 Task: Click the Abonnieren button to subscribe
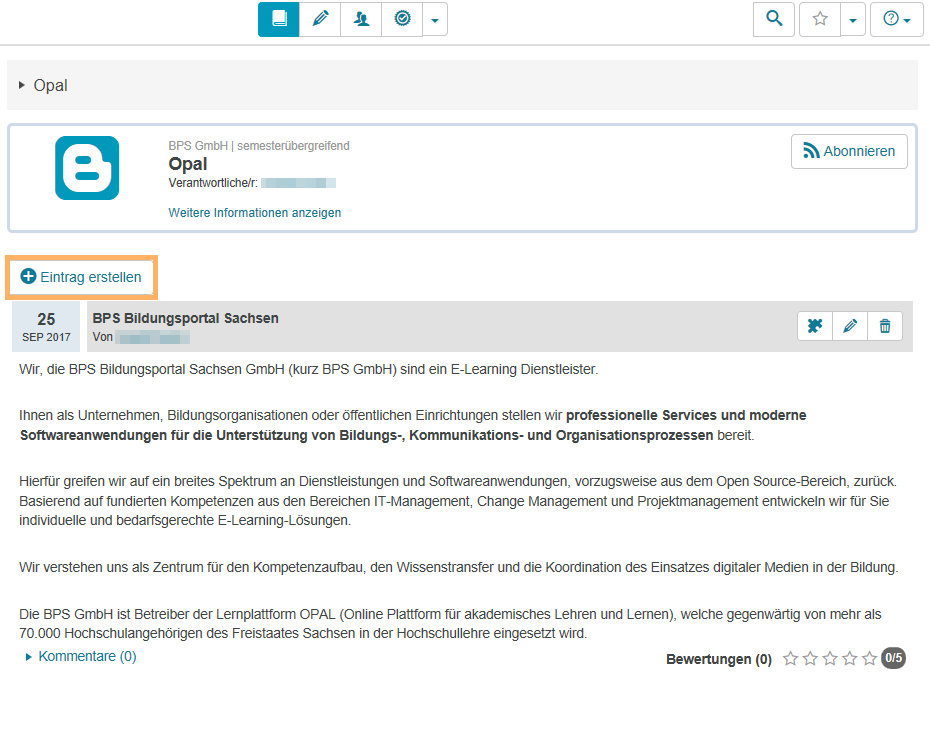[848, 151]
